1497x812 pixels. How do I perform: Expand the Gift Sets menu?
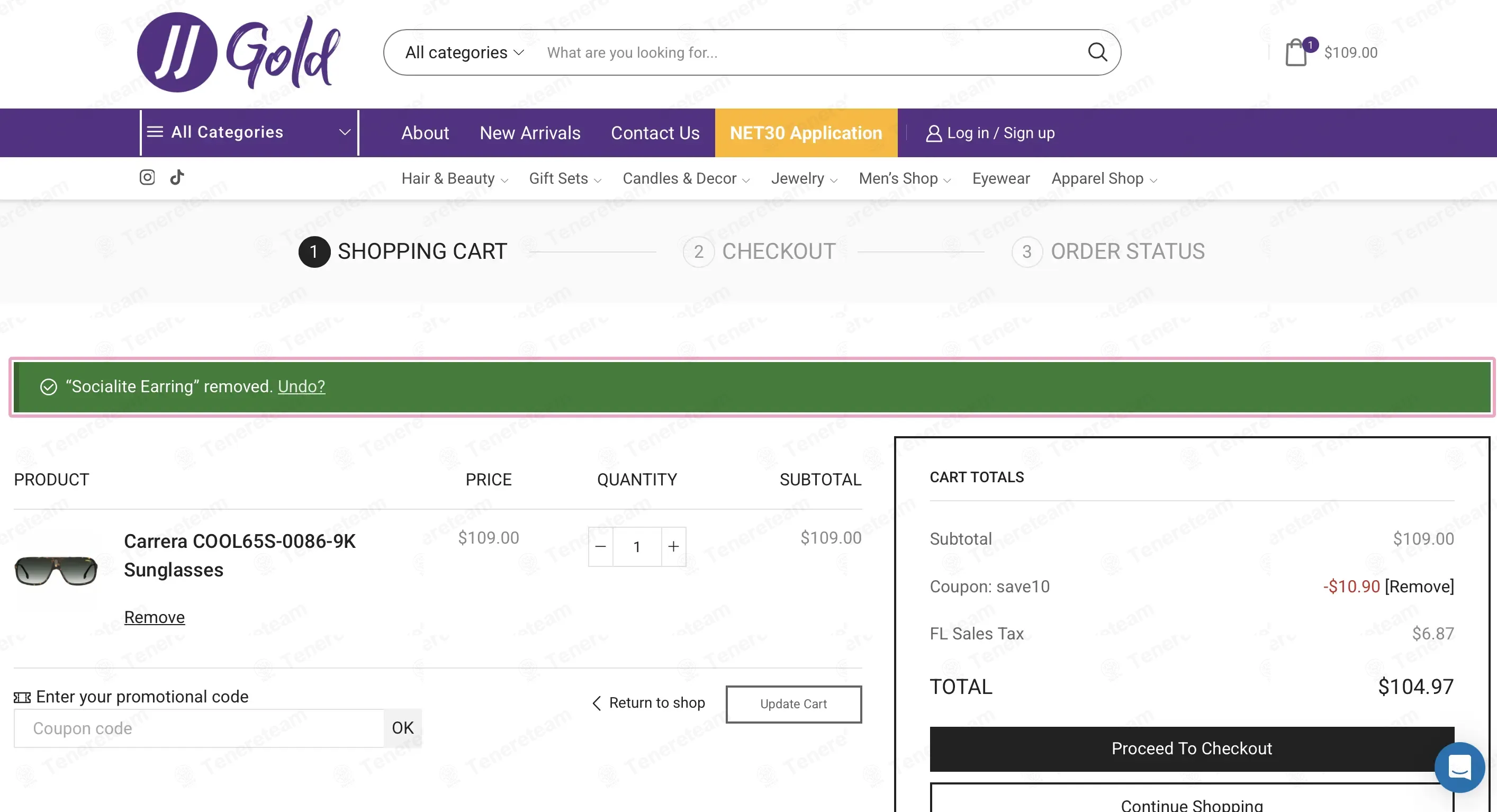point(565,178)
